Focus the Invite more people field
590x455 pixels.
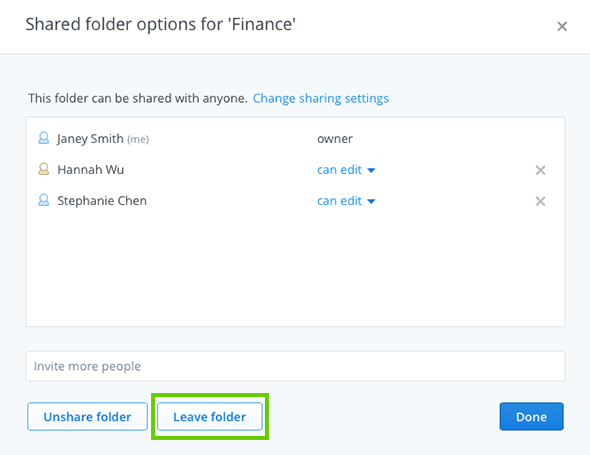295,366
